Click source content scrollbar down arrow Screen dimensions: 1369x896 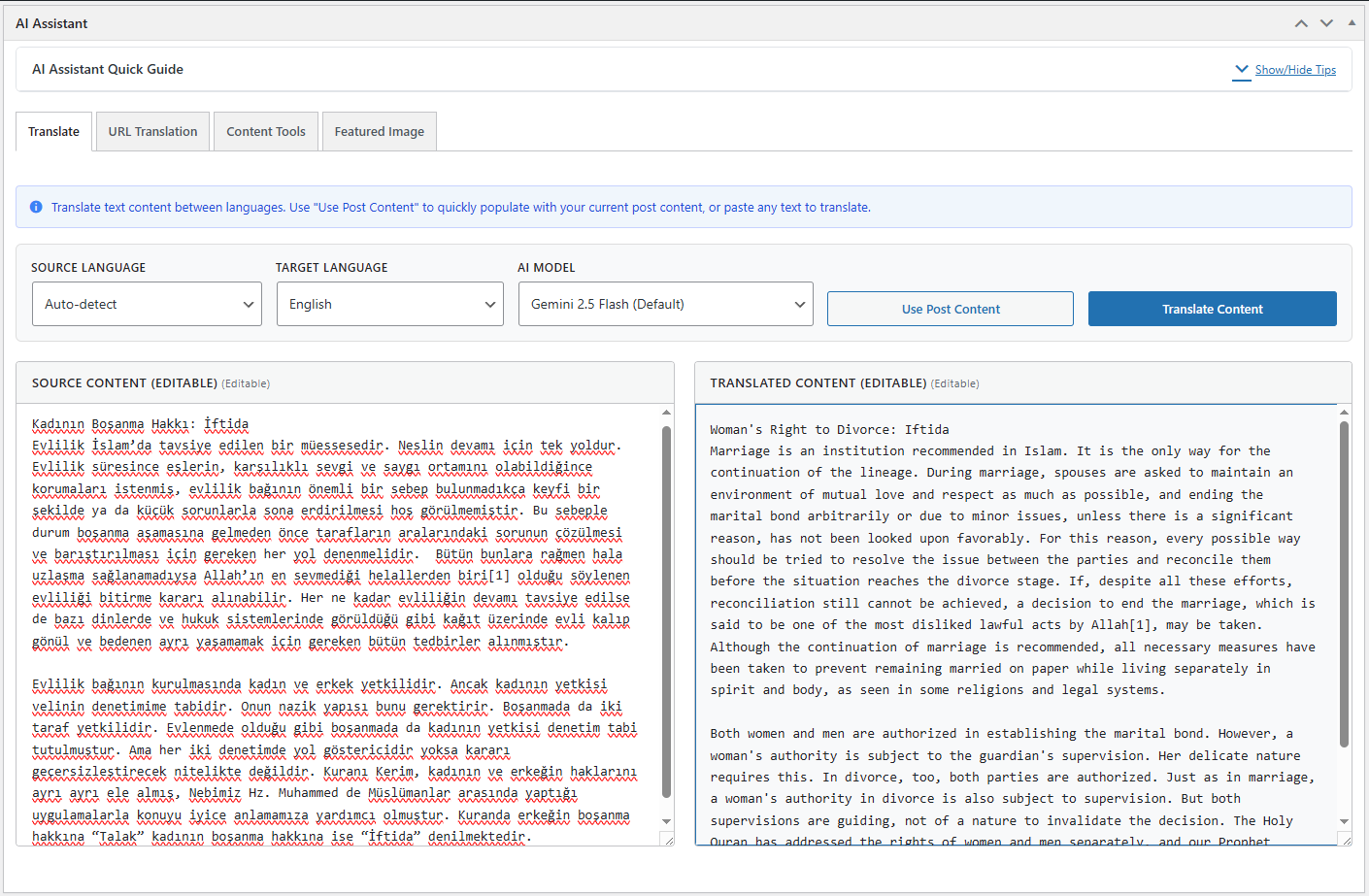[666, 821]
